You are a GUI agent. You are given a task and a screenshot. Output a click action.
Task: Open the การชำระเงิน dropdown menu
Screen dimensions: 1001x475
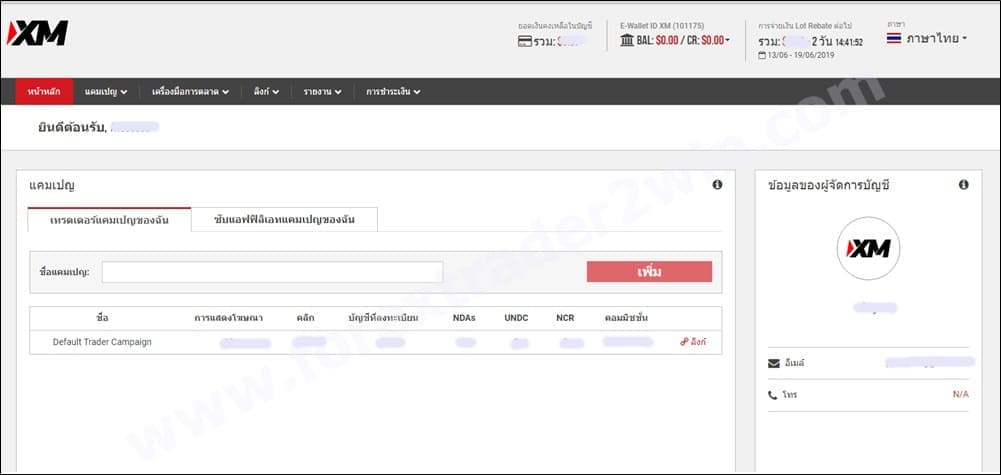coord(393,92)
